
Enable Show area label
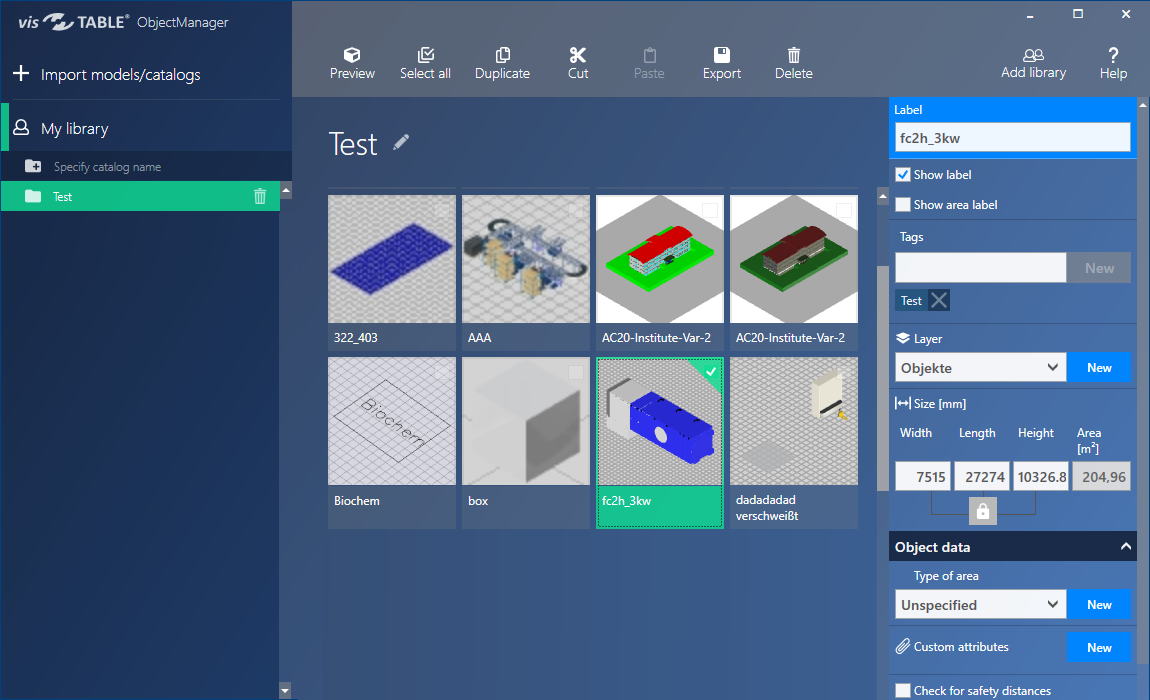click(903, 204)
